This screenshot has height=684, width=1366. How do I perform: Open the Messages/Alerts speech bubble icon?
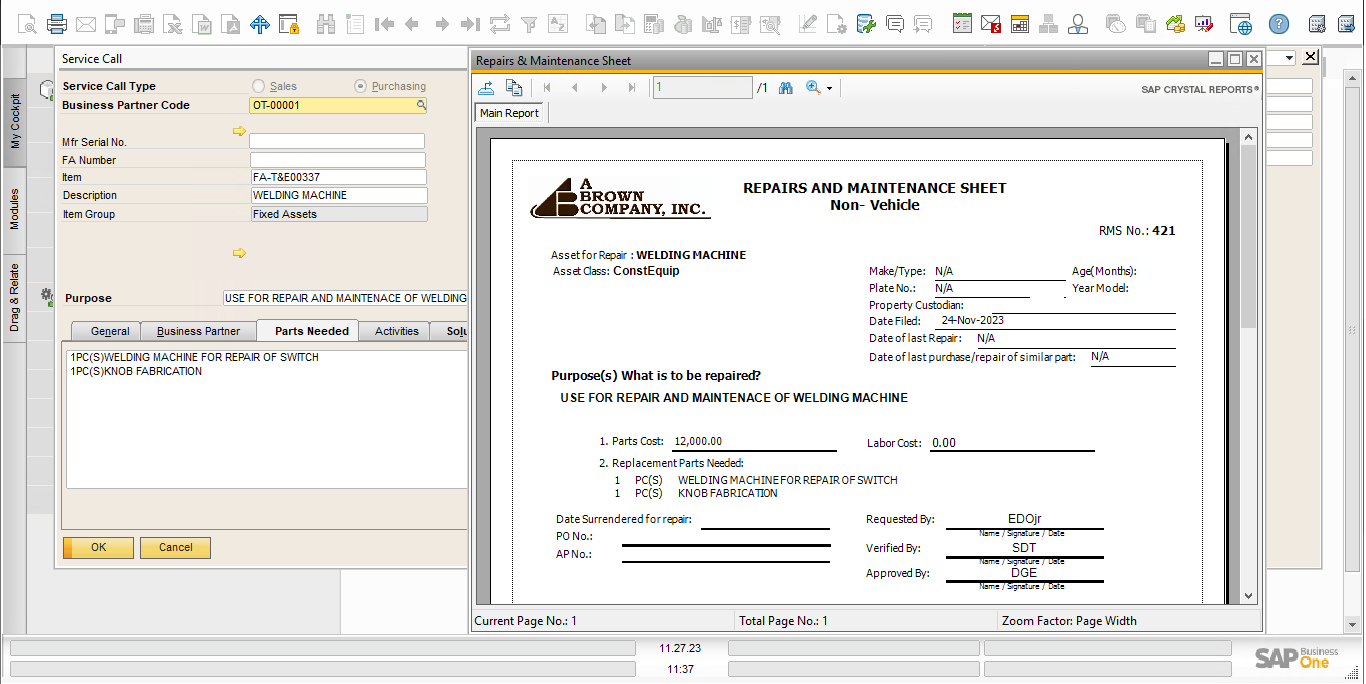(x=895, y=24)
